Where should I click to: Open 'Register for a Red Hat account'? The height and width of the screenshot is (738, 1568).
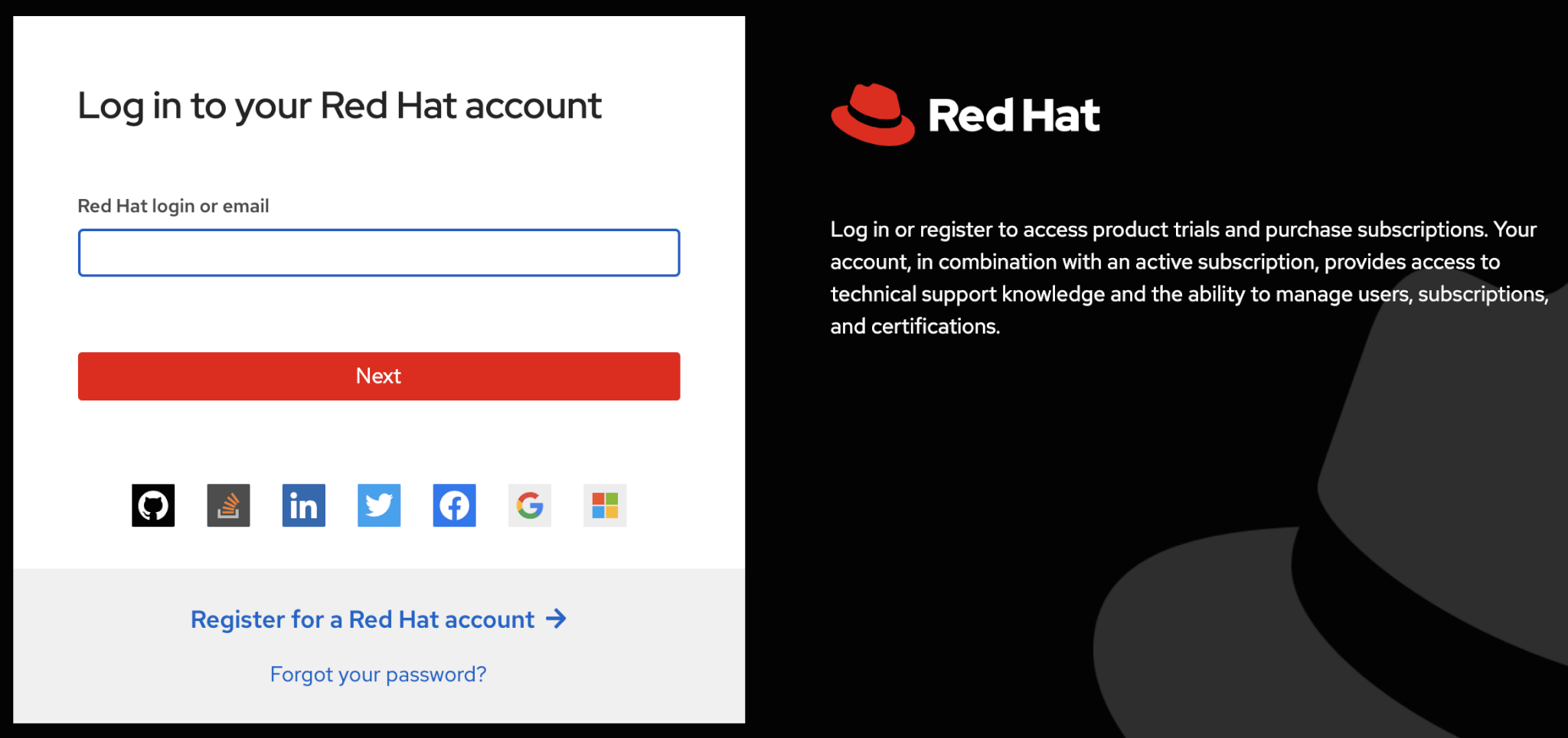click(x=362, y=619)
